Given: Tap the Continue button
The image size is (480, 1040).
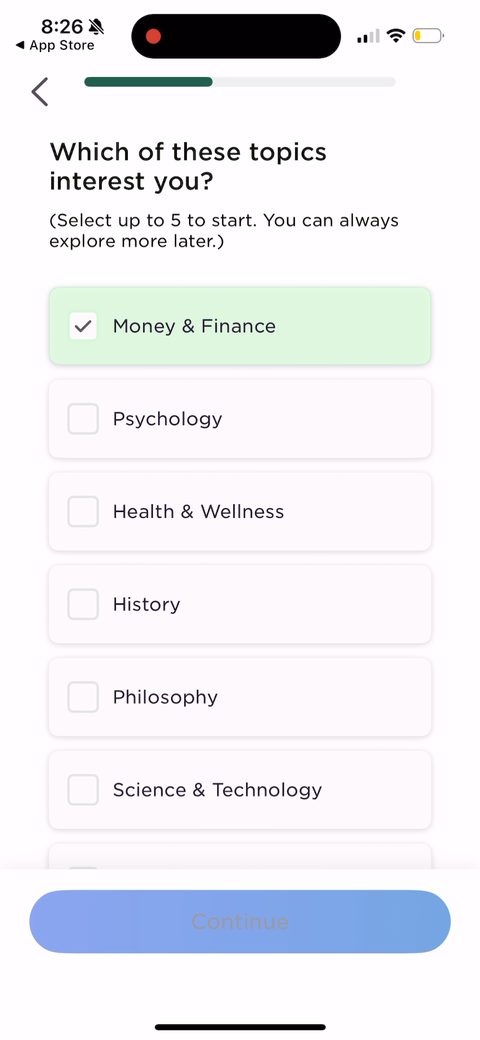Looking at the screenshot, I should click(x=240, y=921).
